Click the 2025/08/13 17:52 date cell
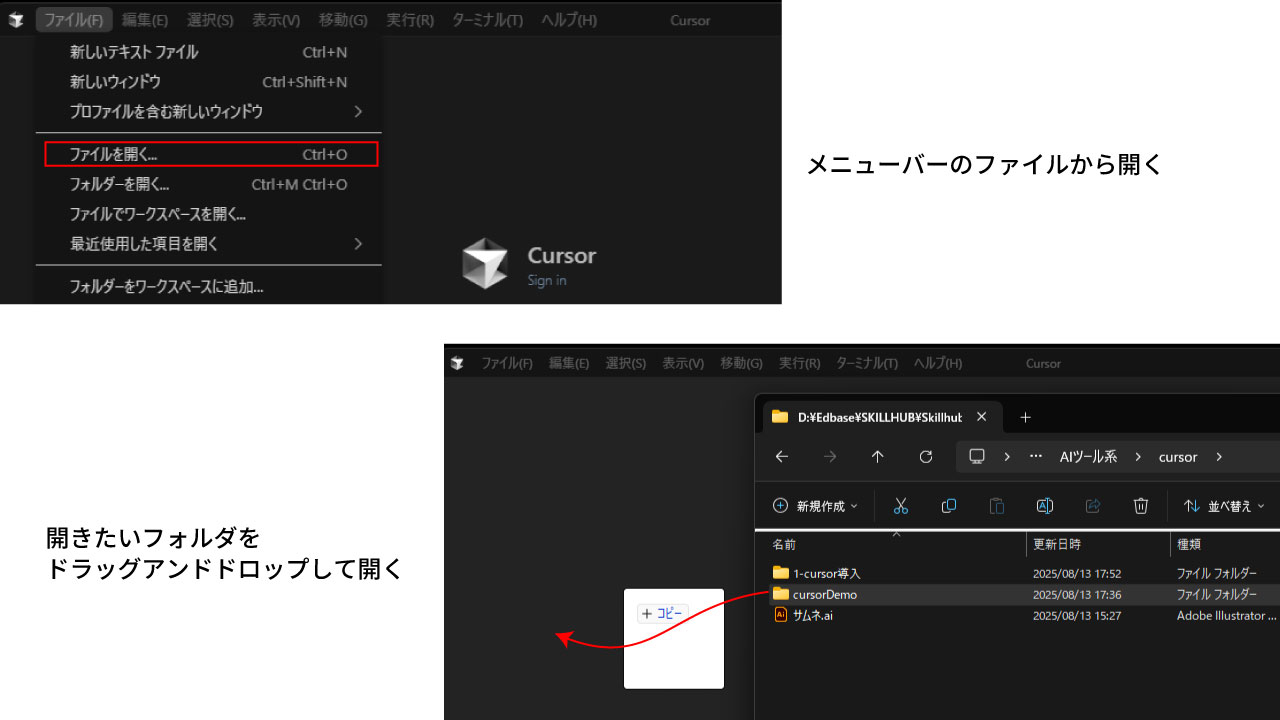 click(1077, 574)
